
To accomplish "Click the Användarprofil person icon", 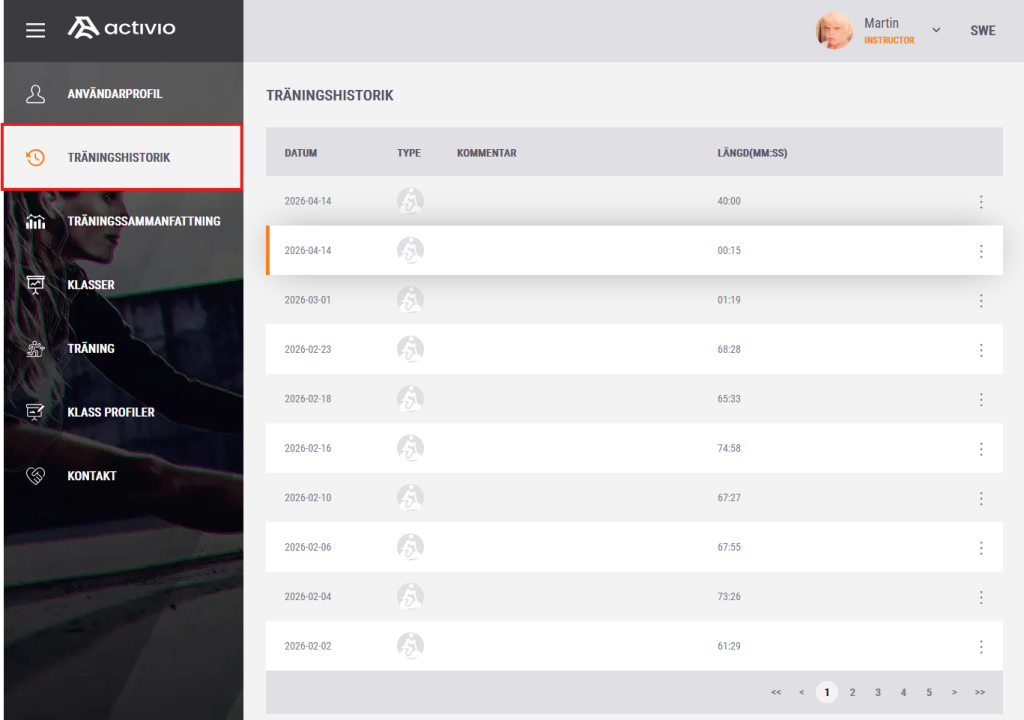I will coord(35,94).
